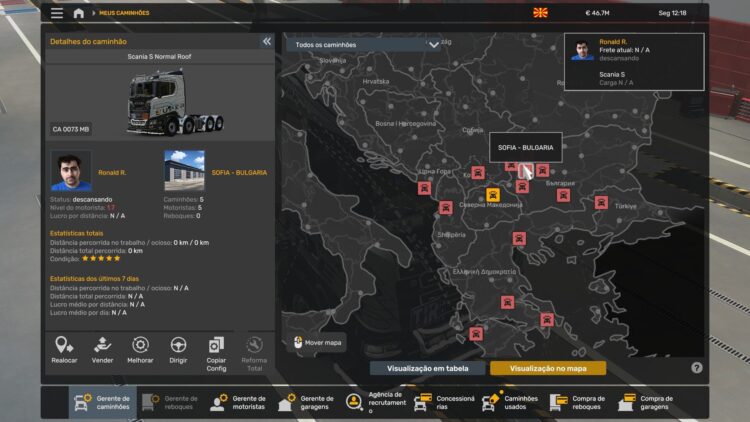Open Compra de reboques tab
The width and height of the screenshot is (750, 422).
point(578,402)
